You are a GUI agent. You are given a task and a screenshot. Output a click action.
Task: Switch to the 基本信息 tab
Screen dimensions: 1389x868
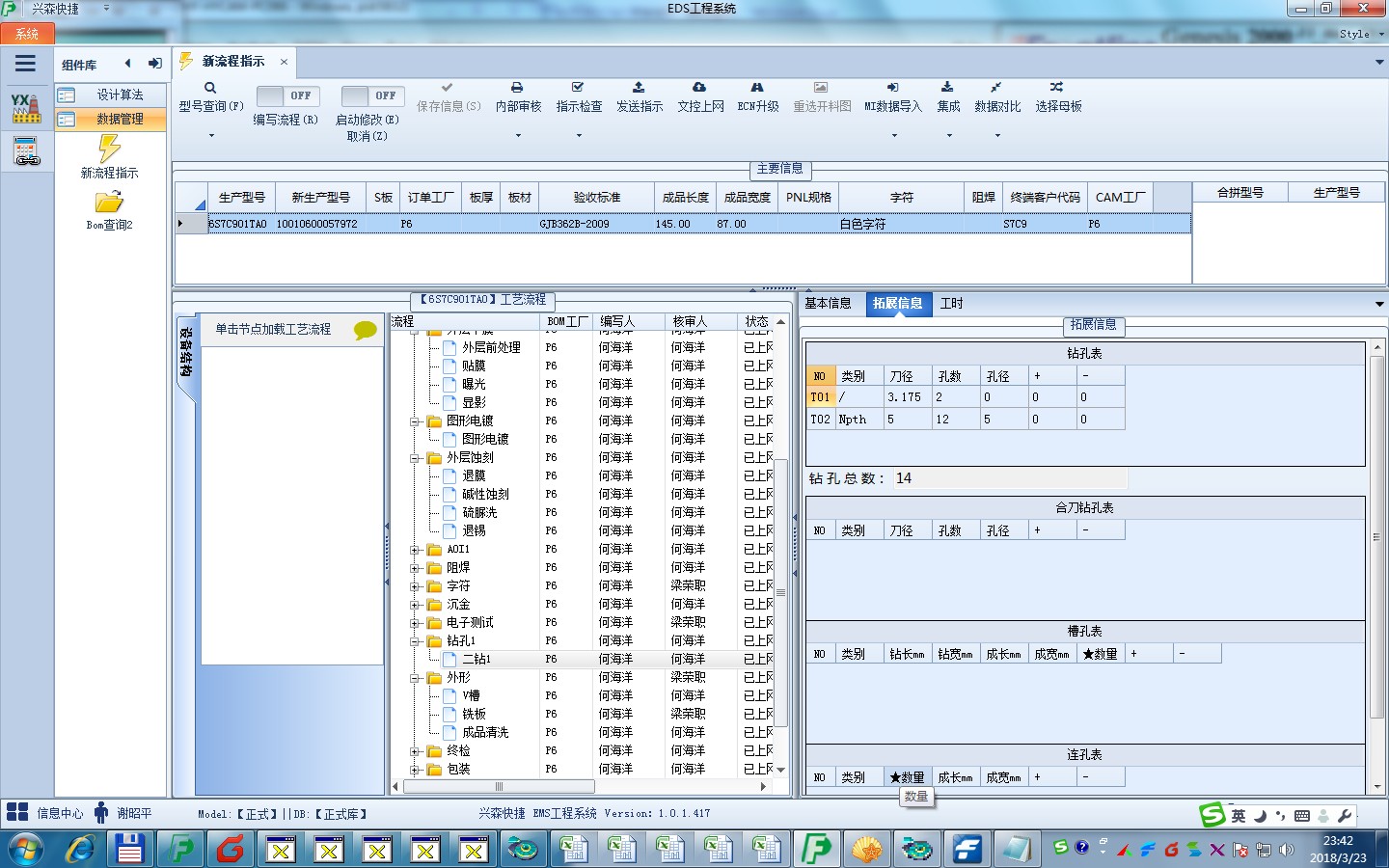(x=828, y=303)
